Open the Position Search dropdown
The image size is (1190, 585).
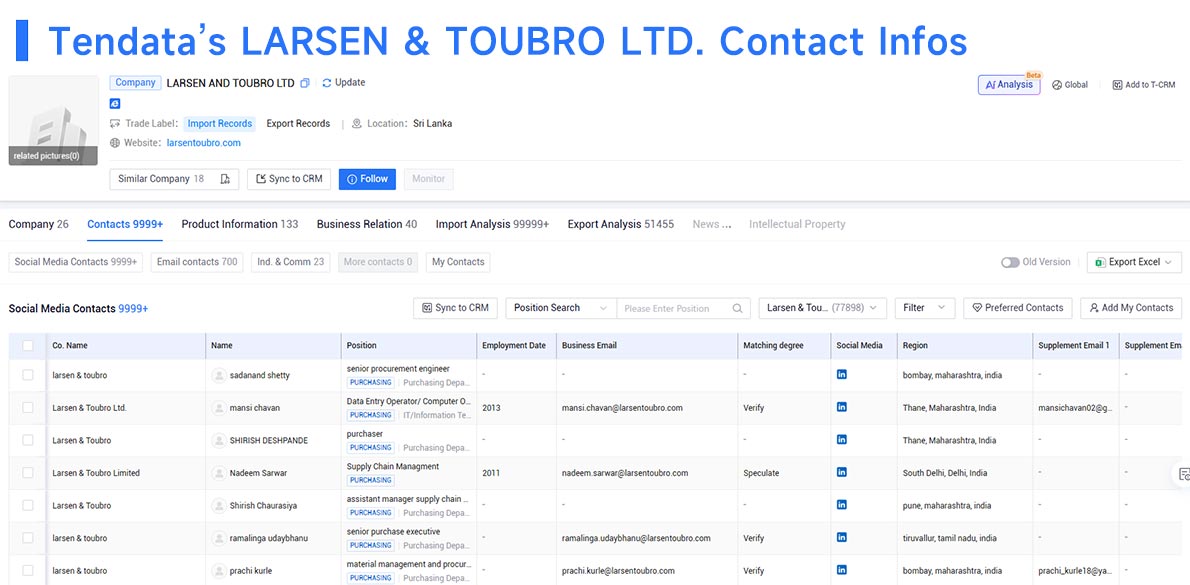point(561,308)
